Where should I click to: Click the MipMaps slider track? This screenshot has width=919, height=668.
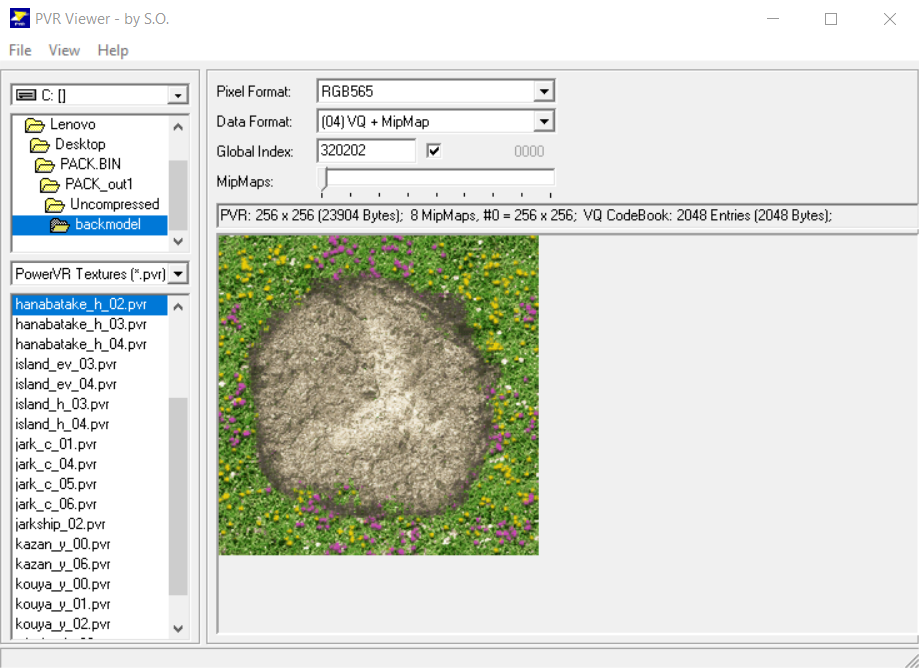click(438, 179)
